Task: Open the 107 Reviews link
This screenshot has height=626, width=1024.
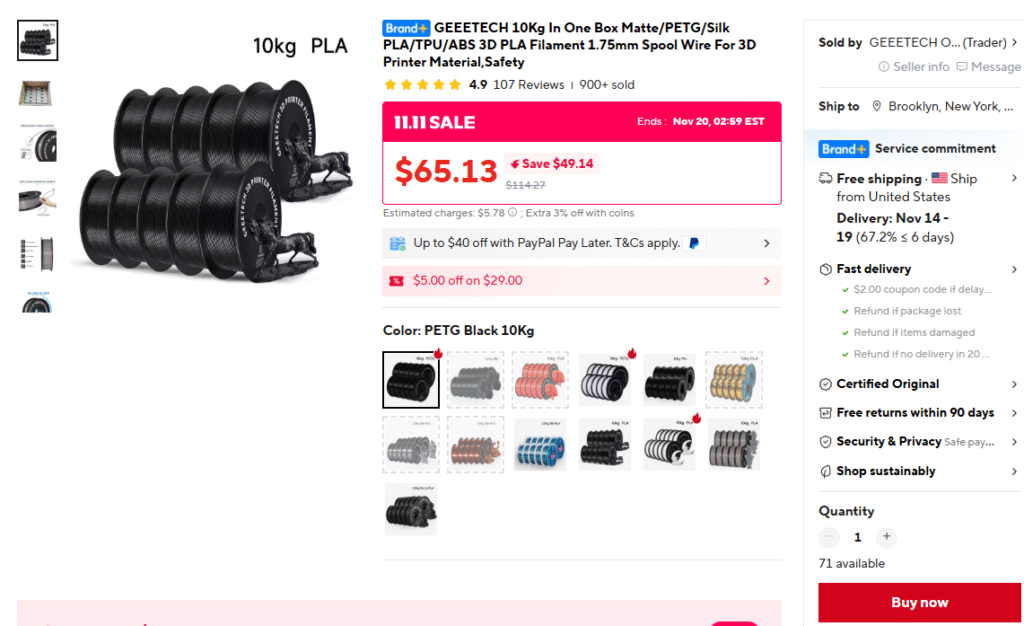Action: click(528, 85)
